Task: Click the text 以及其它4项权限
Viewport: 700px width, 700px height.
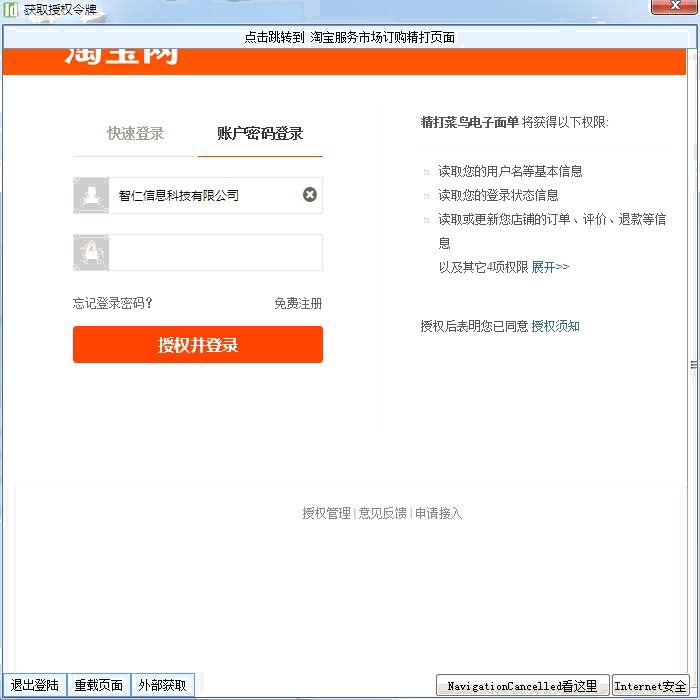Action: tap(483, 267)
